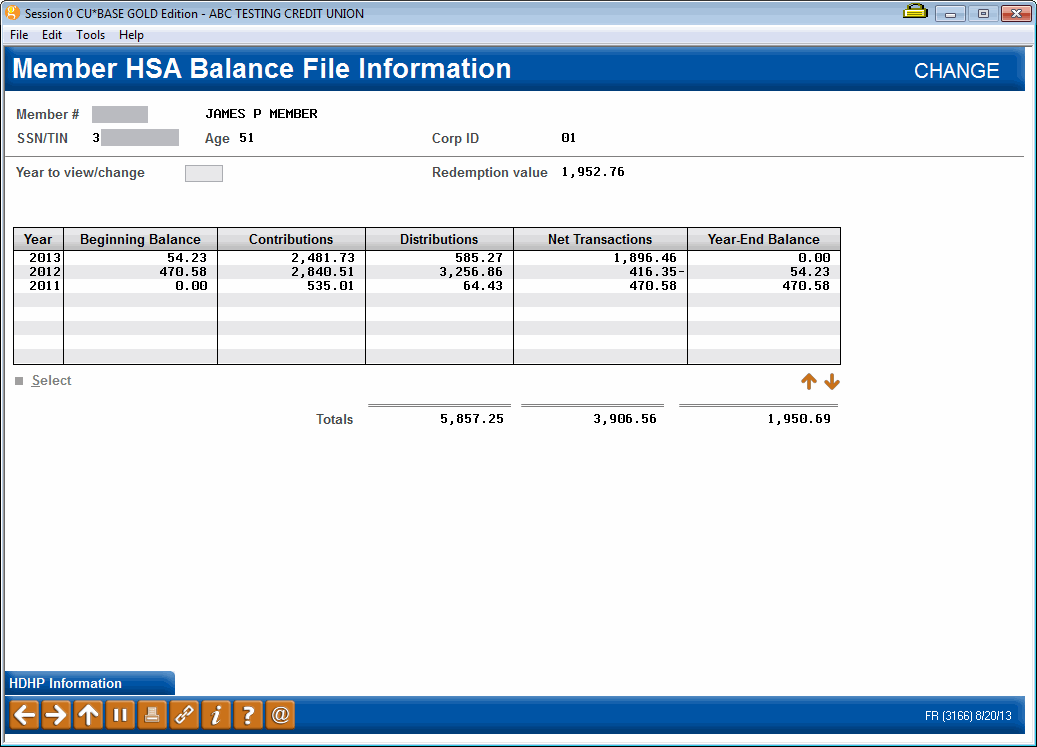
Task: Click the question mark help icon
Action: click(x=248, y=714)
